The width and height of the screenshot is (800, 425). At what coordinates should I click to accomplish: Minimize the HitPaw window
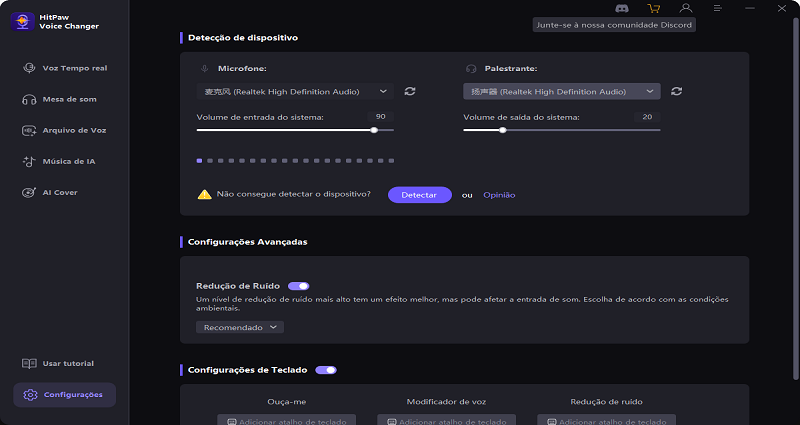pyautogui.click(x=749, y=8)
